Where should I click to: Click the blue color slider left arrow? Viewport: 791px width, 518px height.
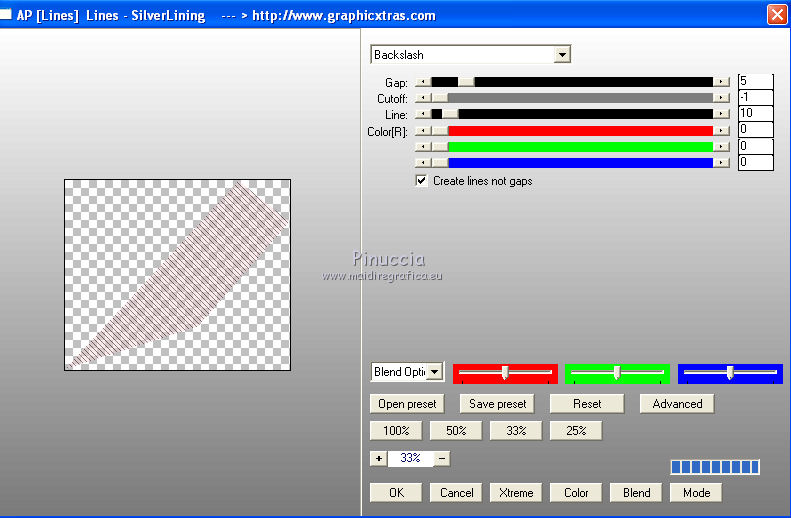tap(423, 163)
